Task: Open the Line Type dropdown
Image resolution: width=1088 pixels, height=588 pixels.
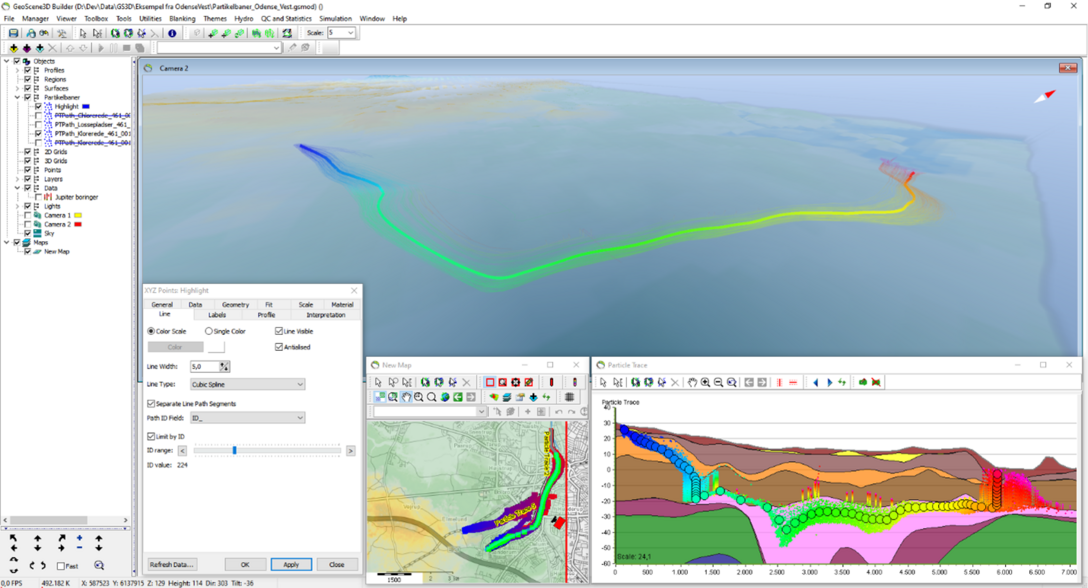Action: pos(247,385)
